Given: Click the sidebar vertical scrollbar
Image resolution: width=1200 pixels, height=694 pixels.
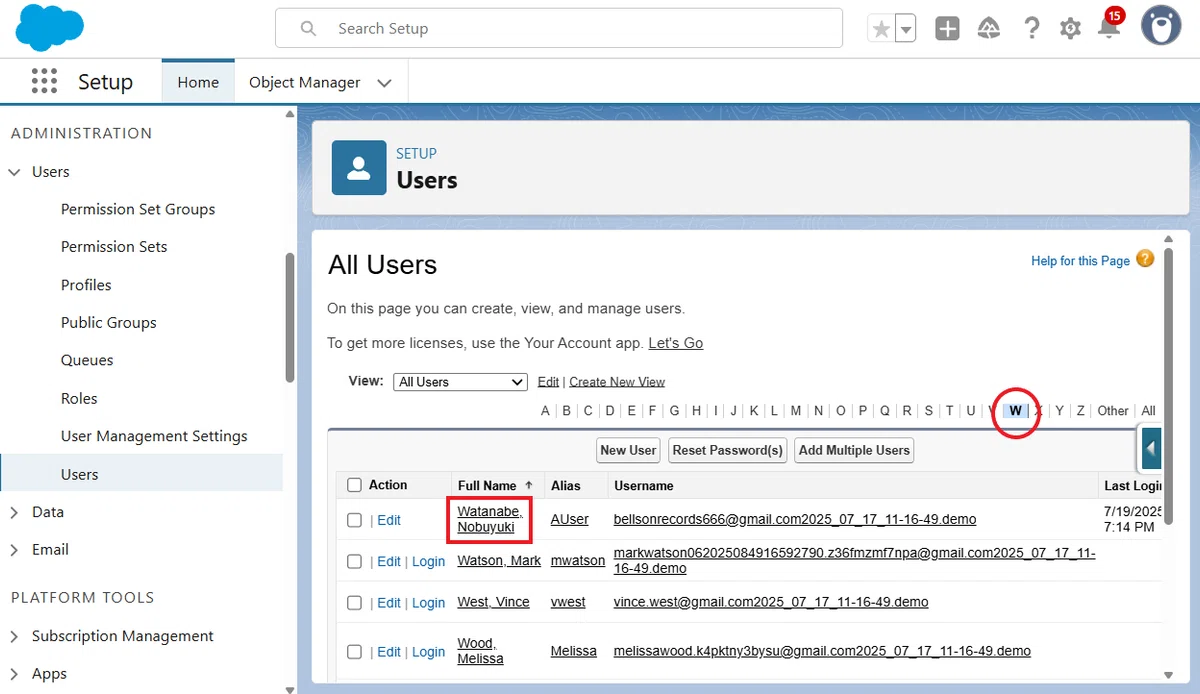Looking at the screenshot, I should click(x=290, y=317).
